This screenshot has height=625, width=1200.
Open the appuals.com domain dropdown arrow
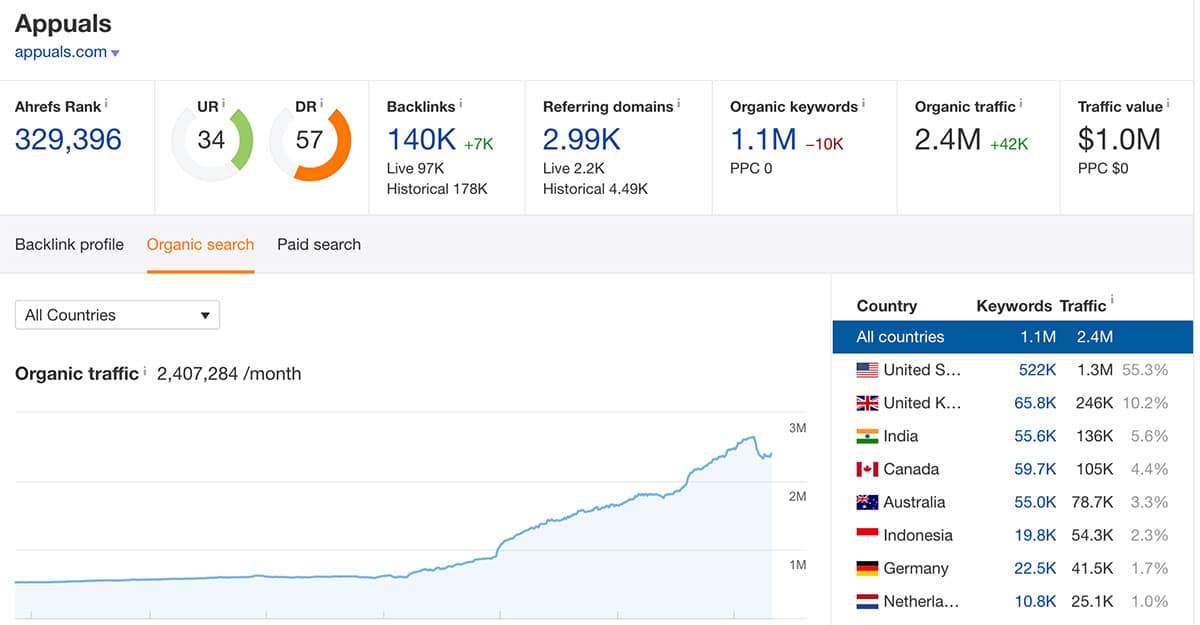[115, 54]
